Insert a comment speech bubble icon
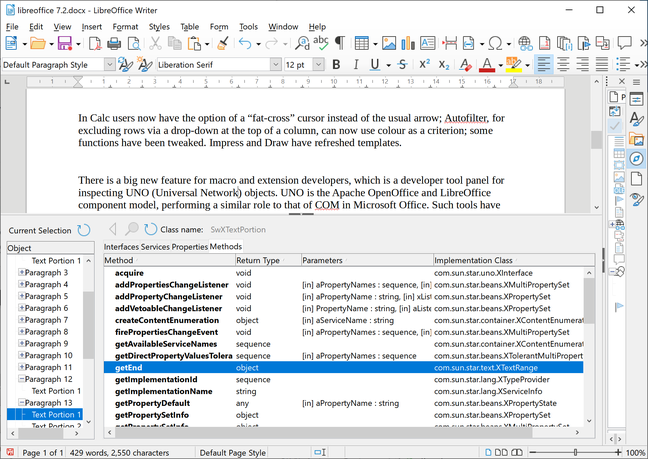Viewport: 648px width, 459px height. [x=624, y=42]
